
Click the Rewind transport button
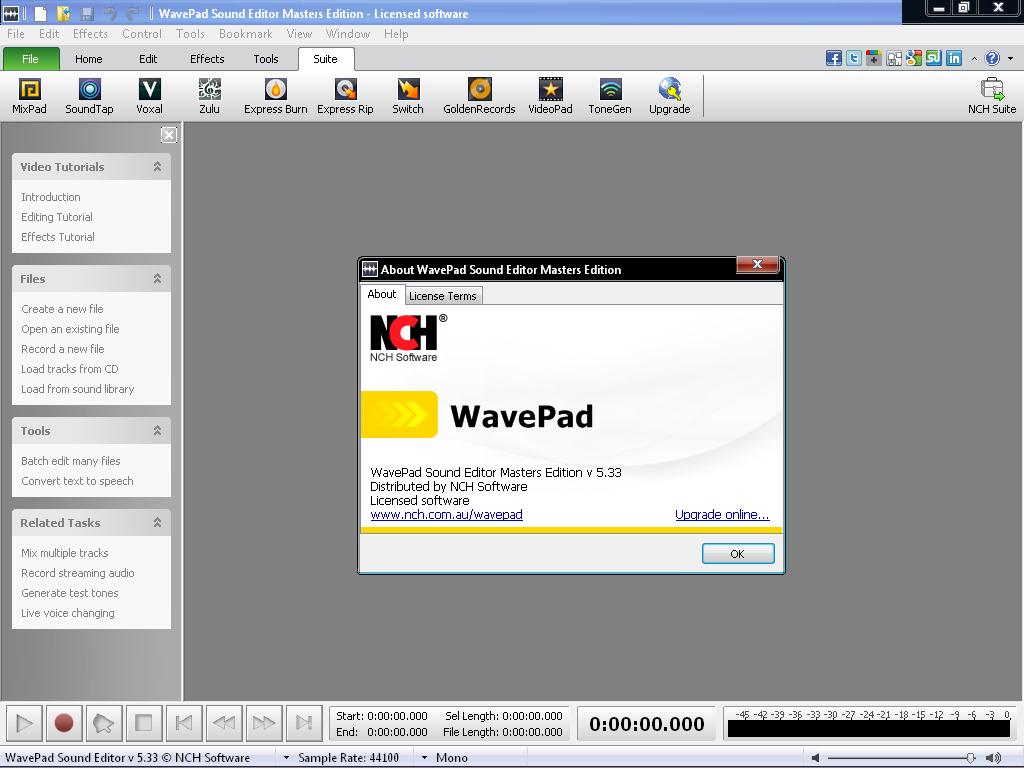(224, 723)
